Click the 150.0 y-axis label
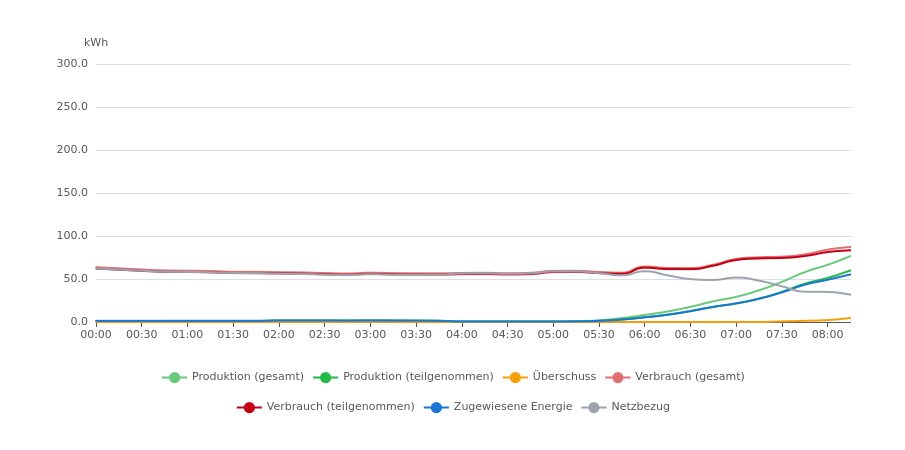This screenshot has height=450, width=905. point(72,193)
